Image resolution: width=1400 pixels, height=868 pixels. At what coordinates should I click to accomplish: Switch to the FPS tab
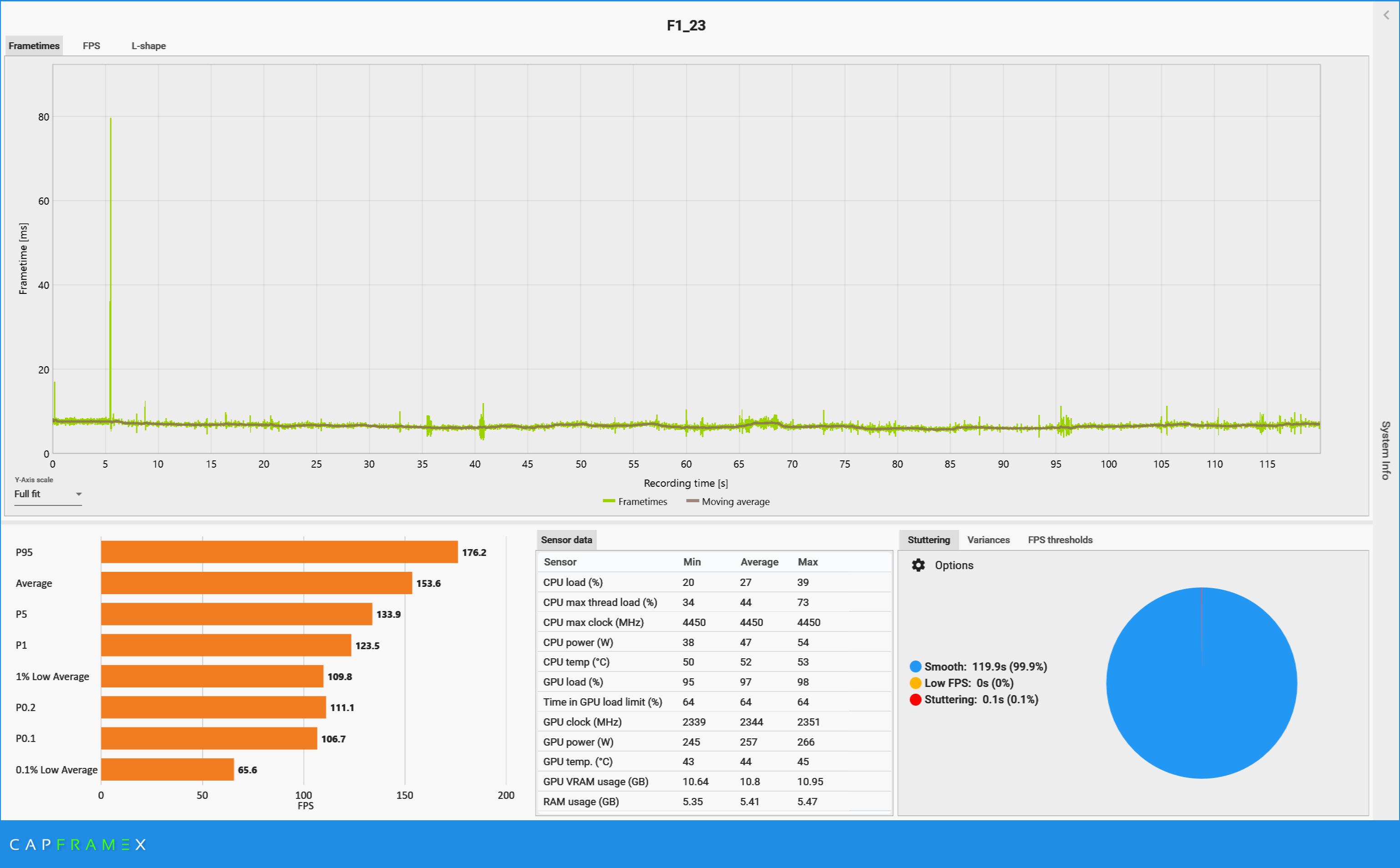click(x=91, y=46)
